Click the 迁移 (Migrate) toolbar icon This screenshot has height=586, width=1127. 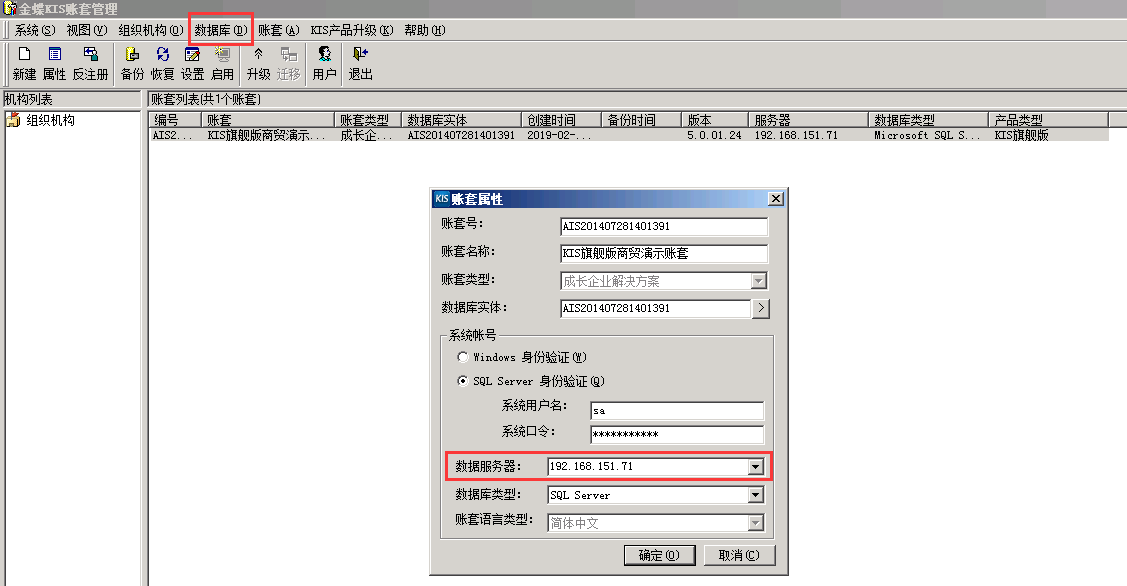(288, 63)
